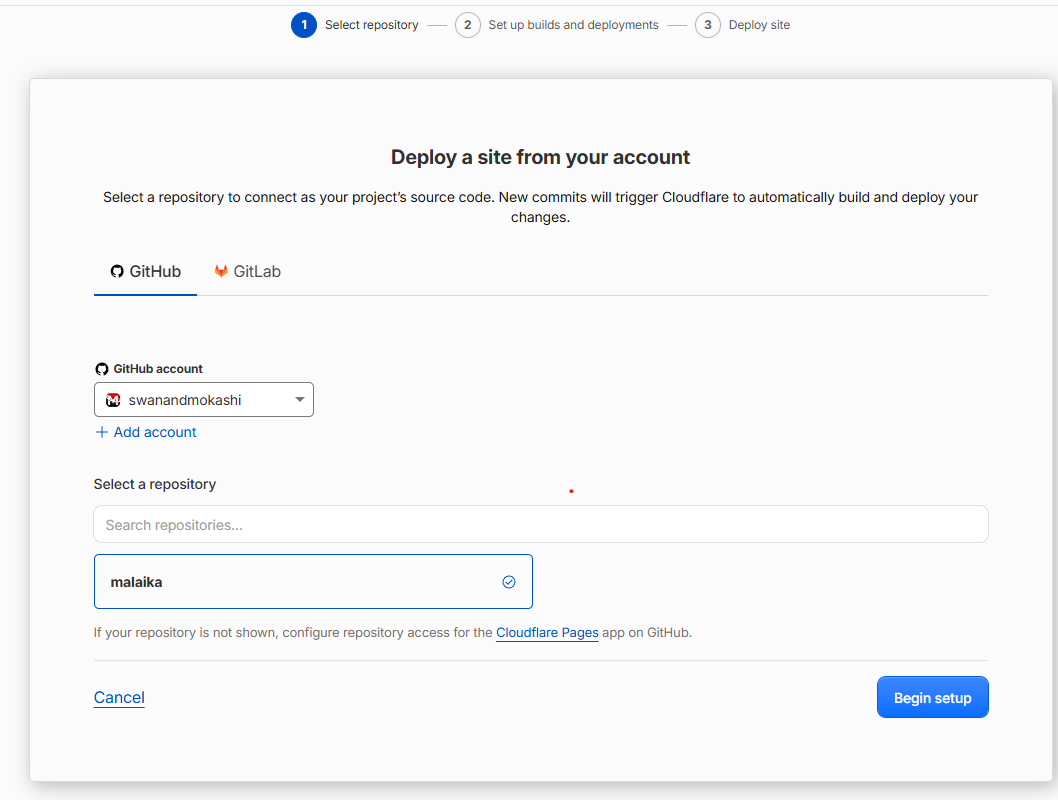Open the Cloudflare Pages link
1058x800 pixels.
(547, 633)
